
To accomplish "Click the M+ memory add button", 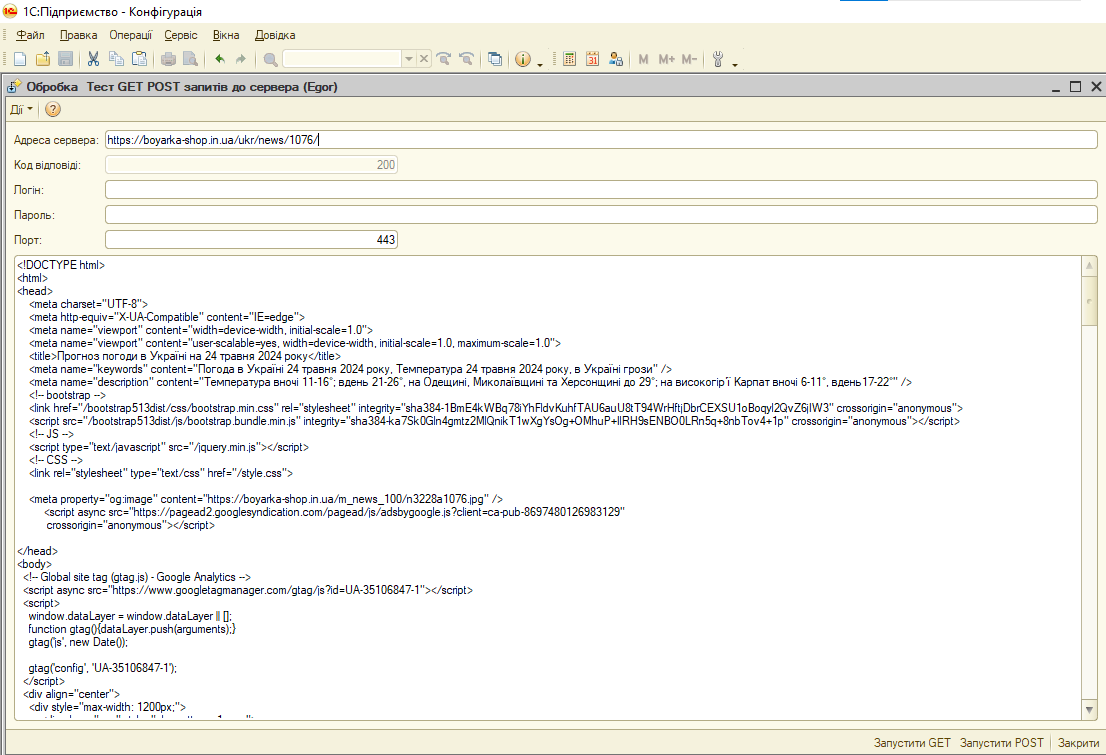I will [x=667, y=59].
